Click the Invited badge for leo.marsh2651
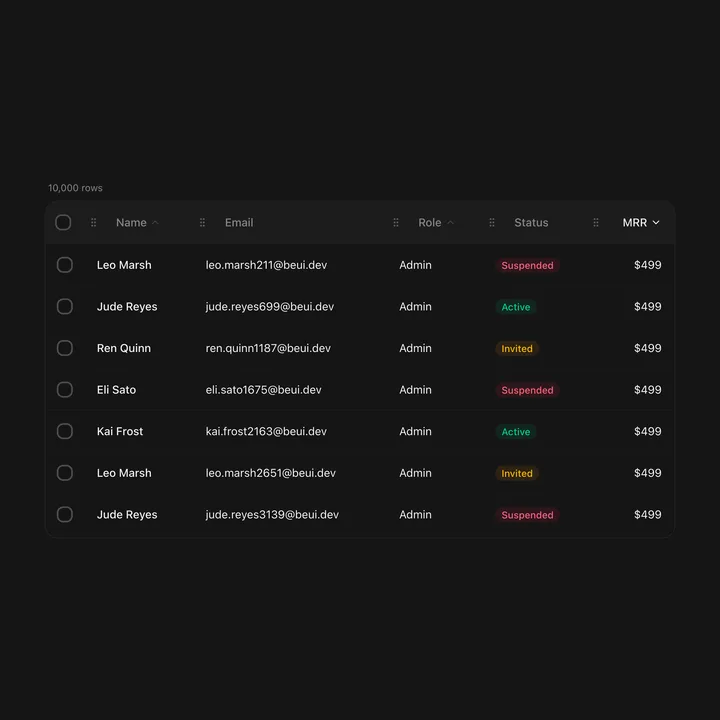720x720 pixels. [517, 473]
